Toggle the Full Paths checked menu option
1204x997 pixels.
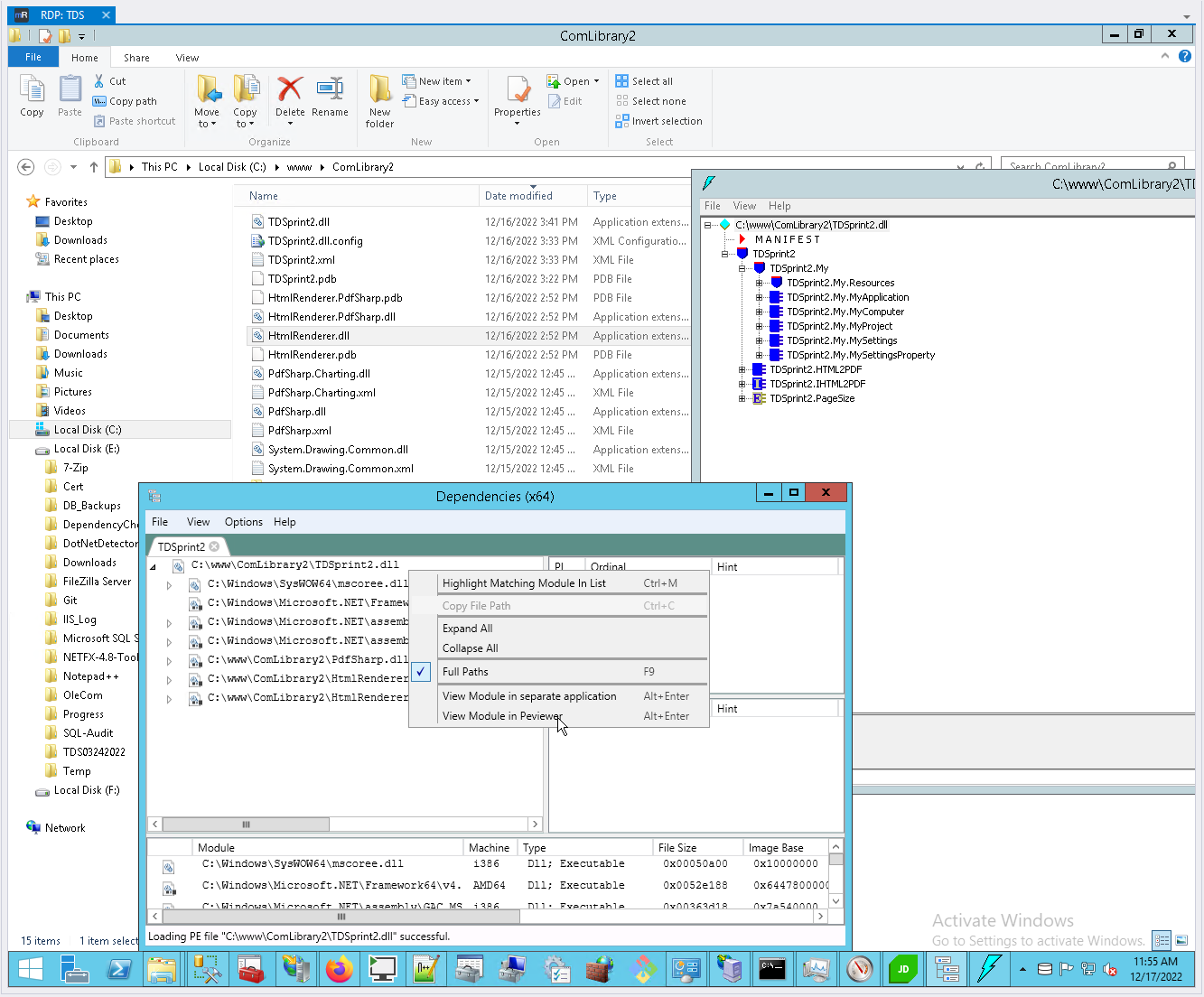tap(465, 672)
